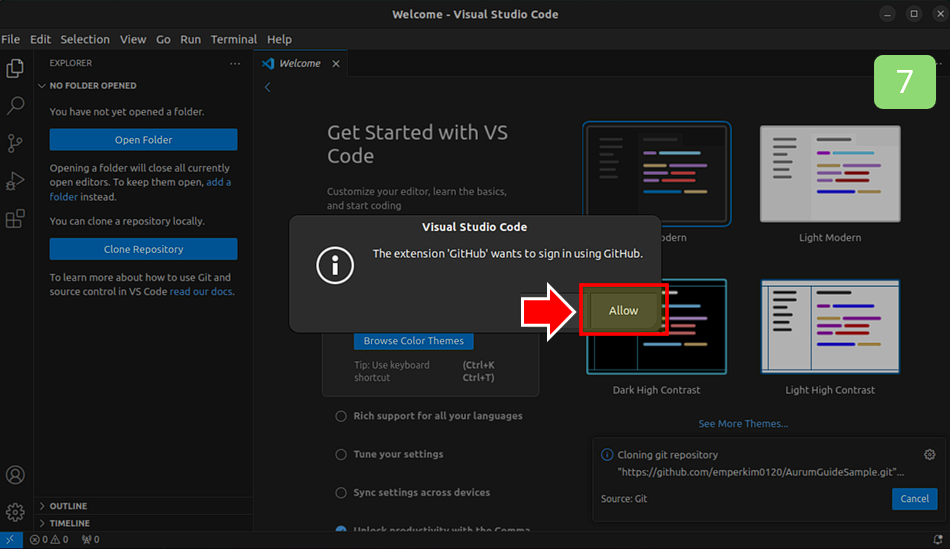Select 'Rich support for all your languages' step
This screenshot has height=549, width=950.
pyautogui.click(x=429, y=416)
